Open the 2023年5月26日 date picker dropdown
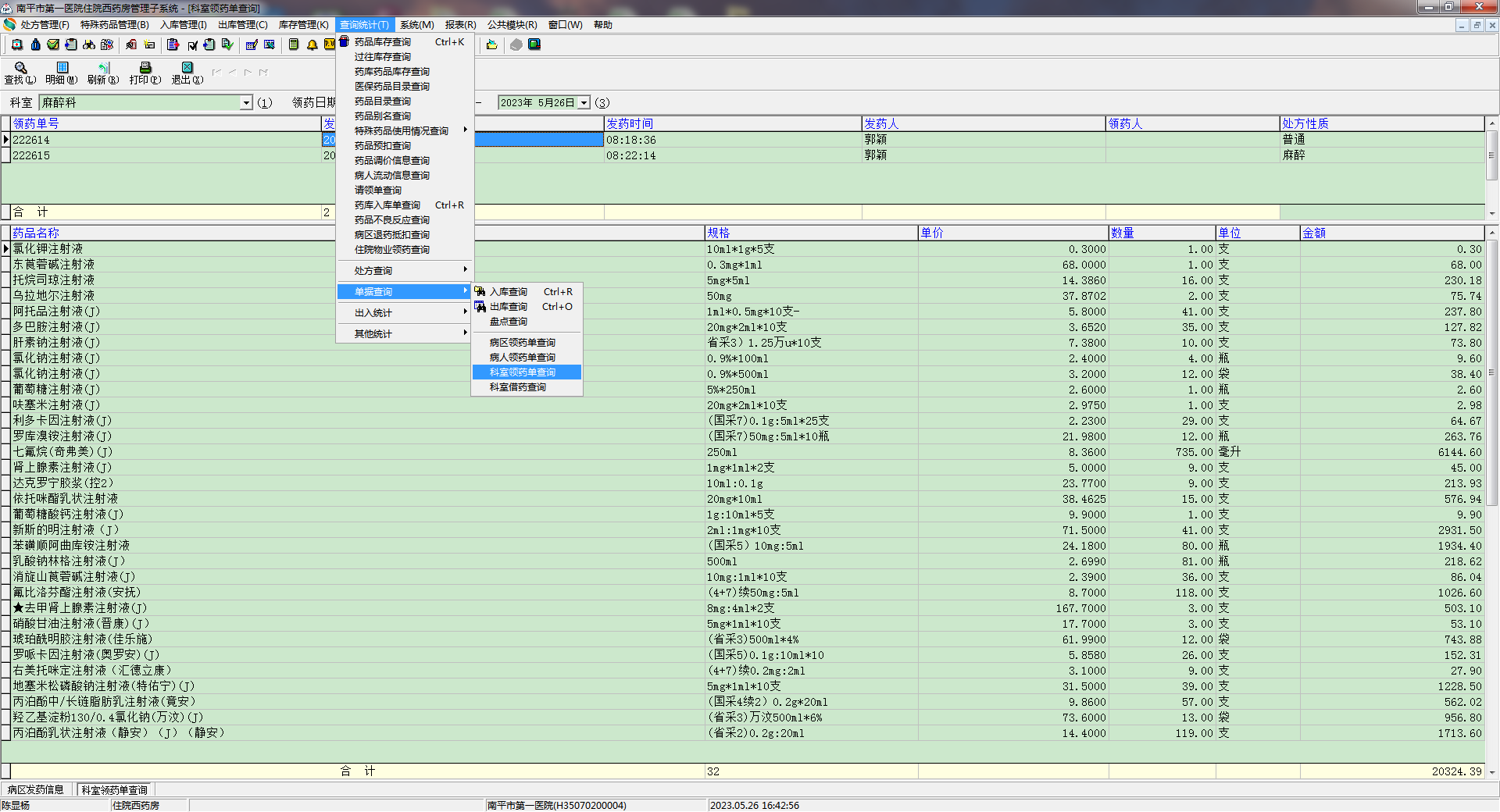 (x=584, y=102)
